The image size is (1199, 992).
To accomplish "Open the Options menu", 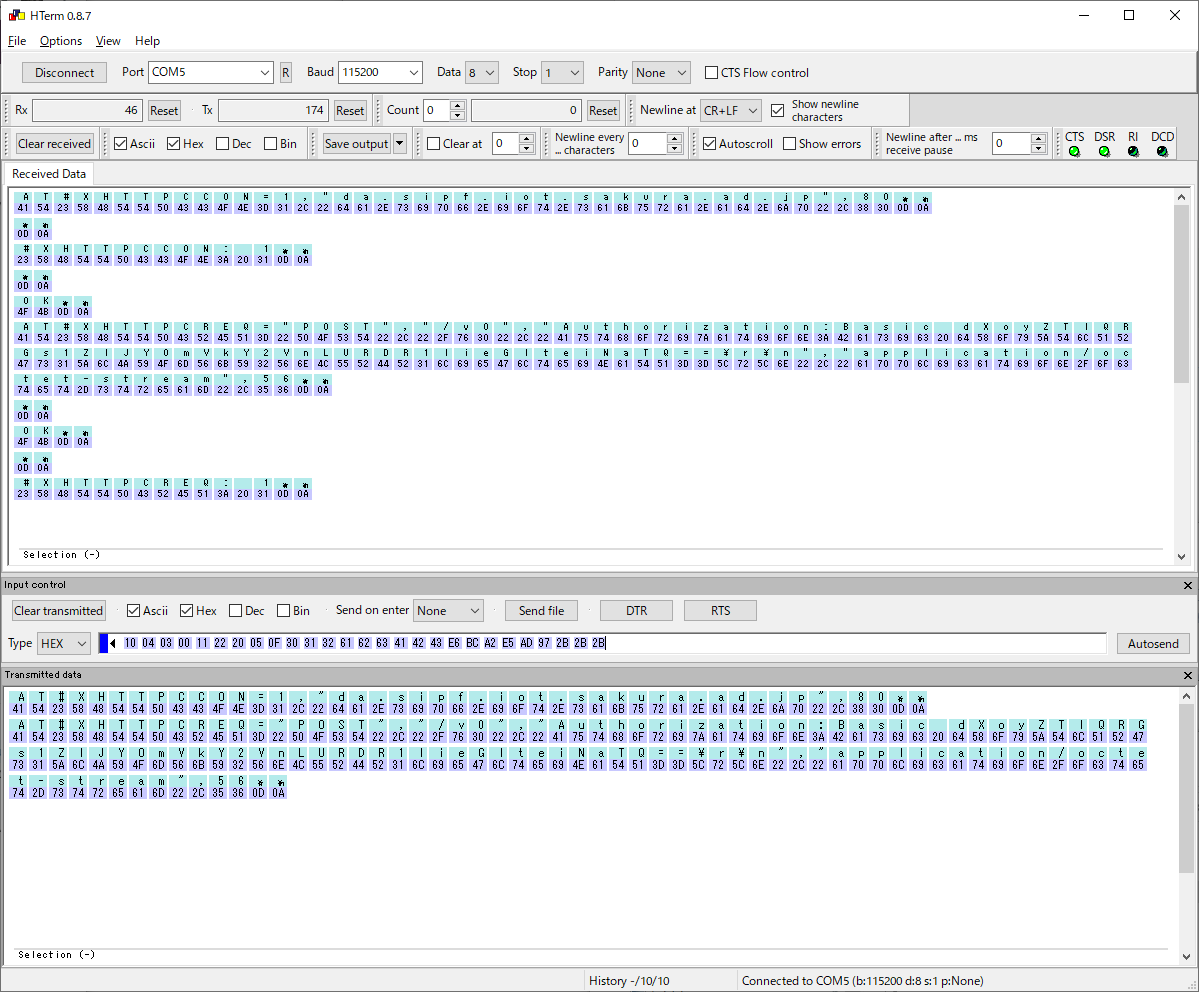I will tap(61, 41).
